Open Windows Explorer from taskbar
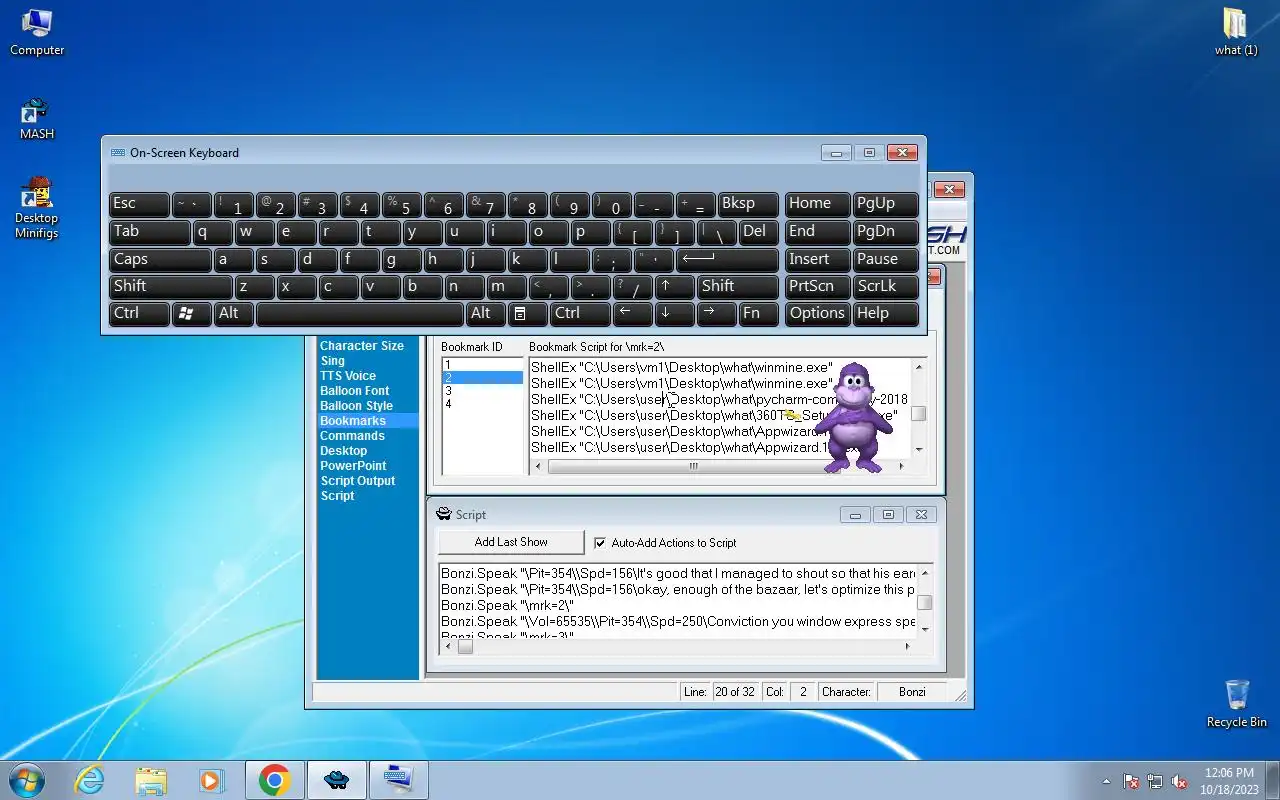 pyautogui.click(x=151, y=780)
